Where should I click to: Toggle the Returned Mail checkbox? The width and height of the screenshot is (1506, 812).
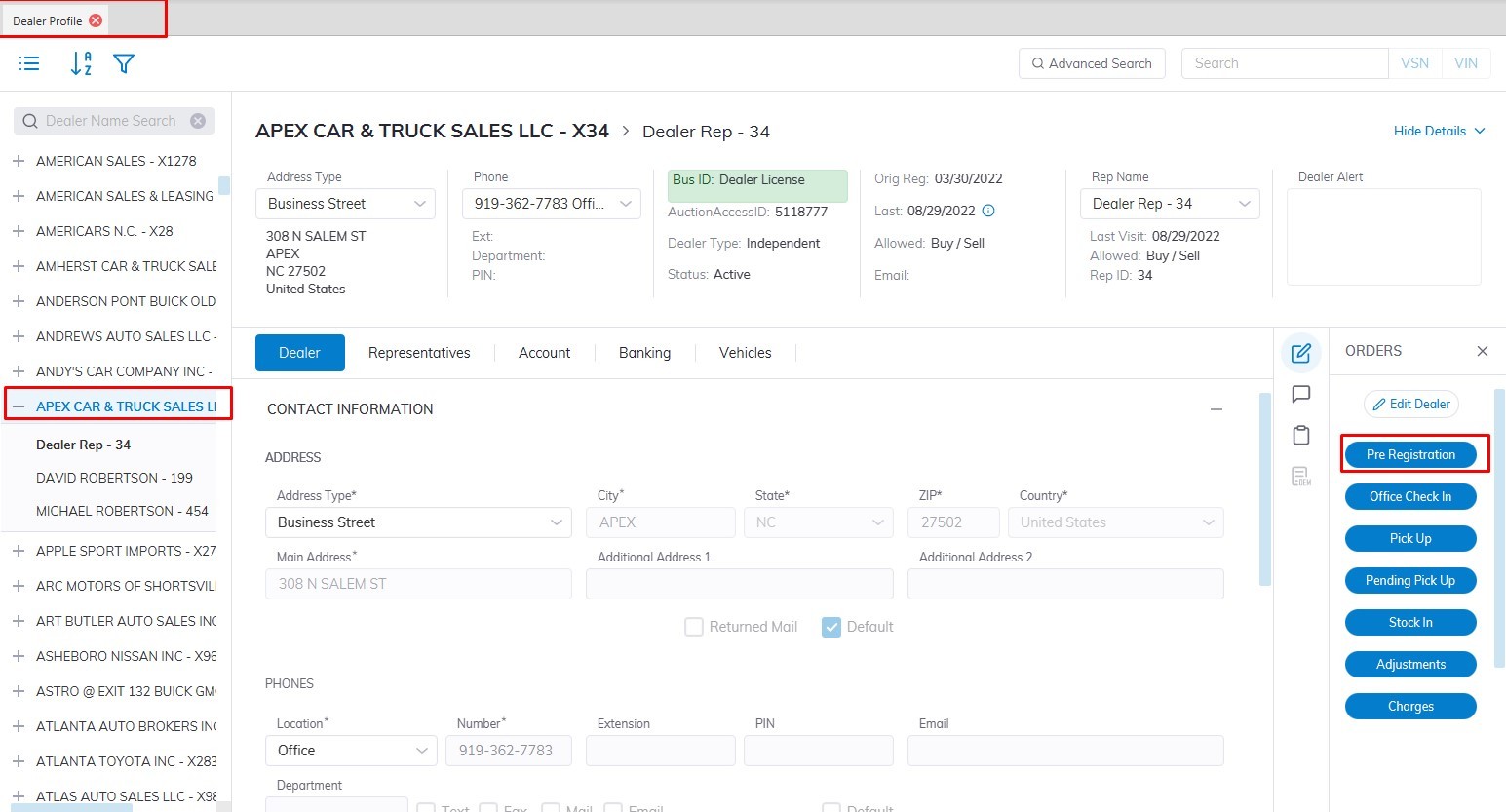coord(694,627)
